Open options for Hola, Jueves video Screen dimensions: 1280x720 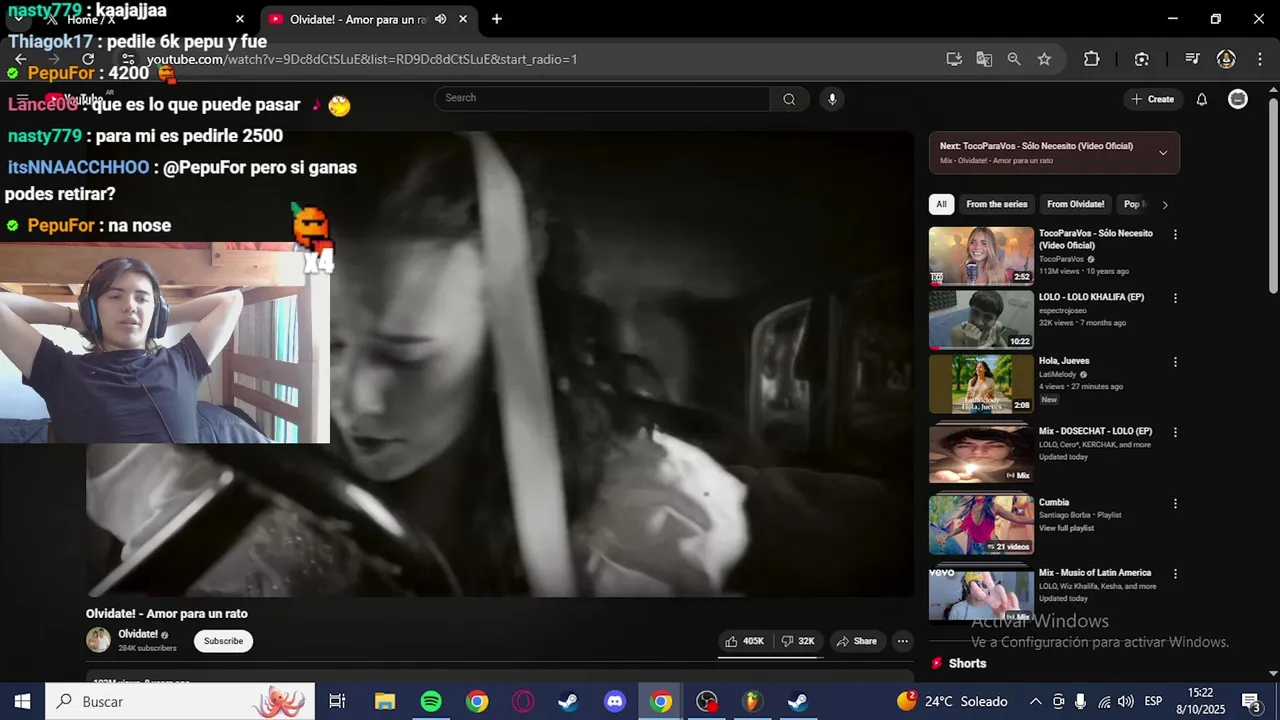coord(1175,362)
